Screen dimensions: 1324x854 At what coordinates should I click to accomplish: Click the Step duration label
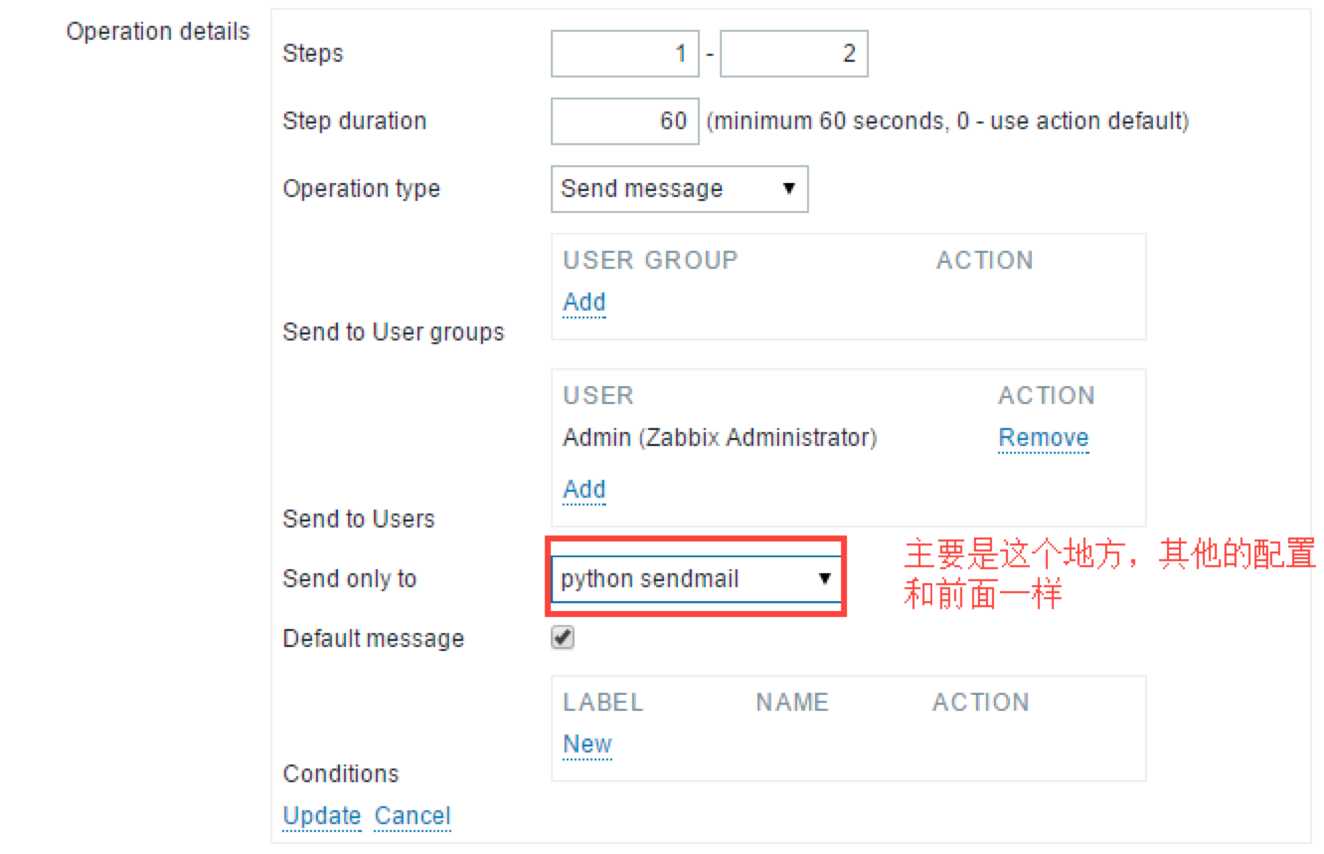354,122
